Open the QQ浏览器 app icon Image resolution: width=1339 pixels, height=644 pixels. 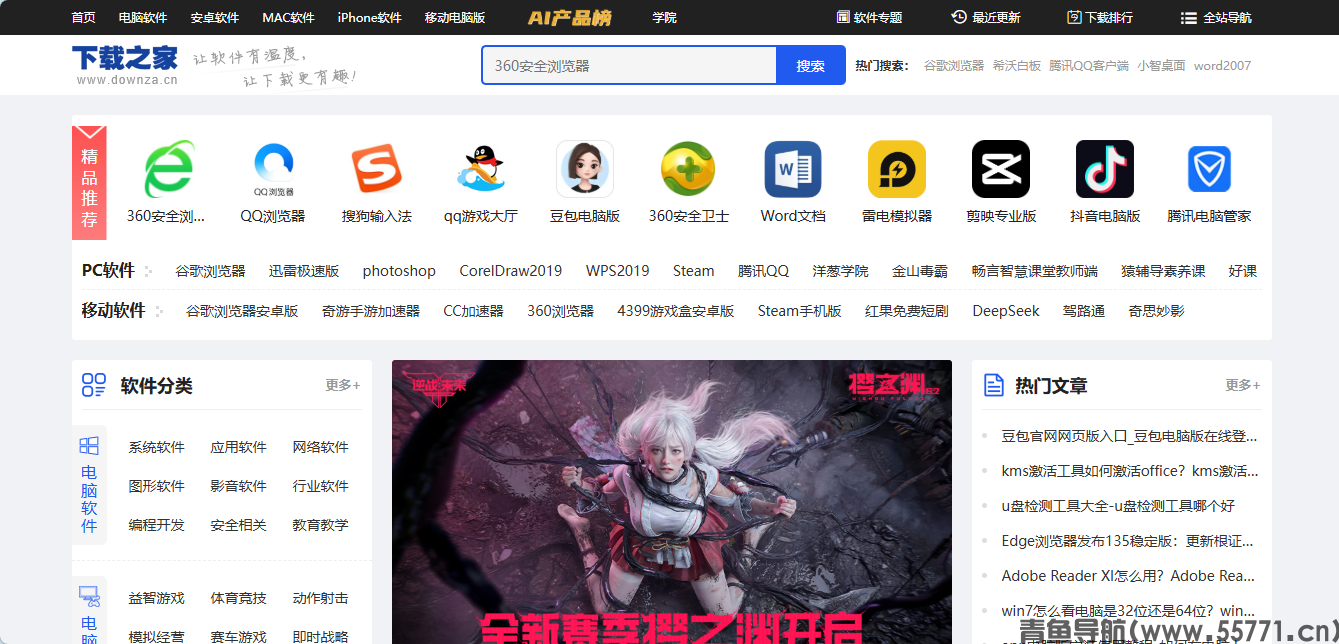(273, 169)
